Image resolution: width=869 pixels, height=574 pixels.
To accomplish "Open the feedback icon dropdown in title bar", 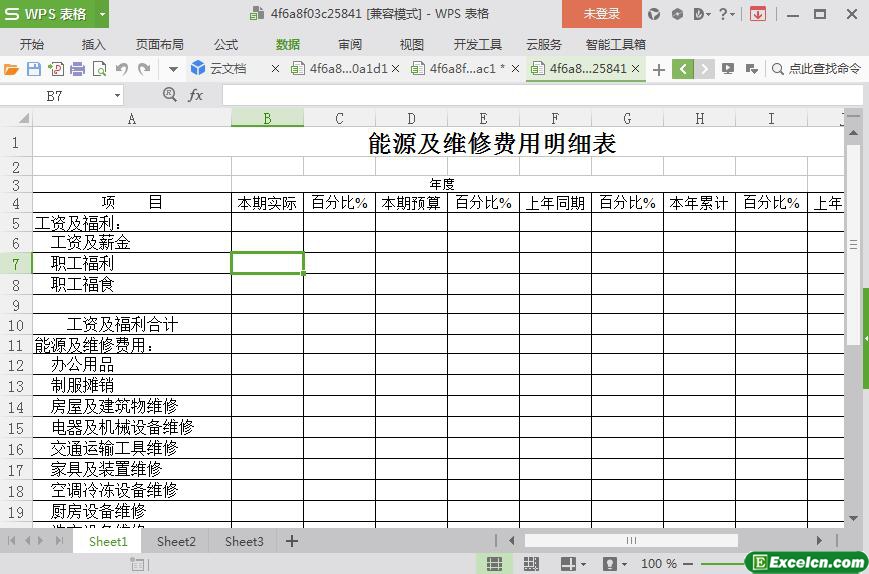I will pos(702,14).
